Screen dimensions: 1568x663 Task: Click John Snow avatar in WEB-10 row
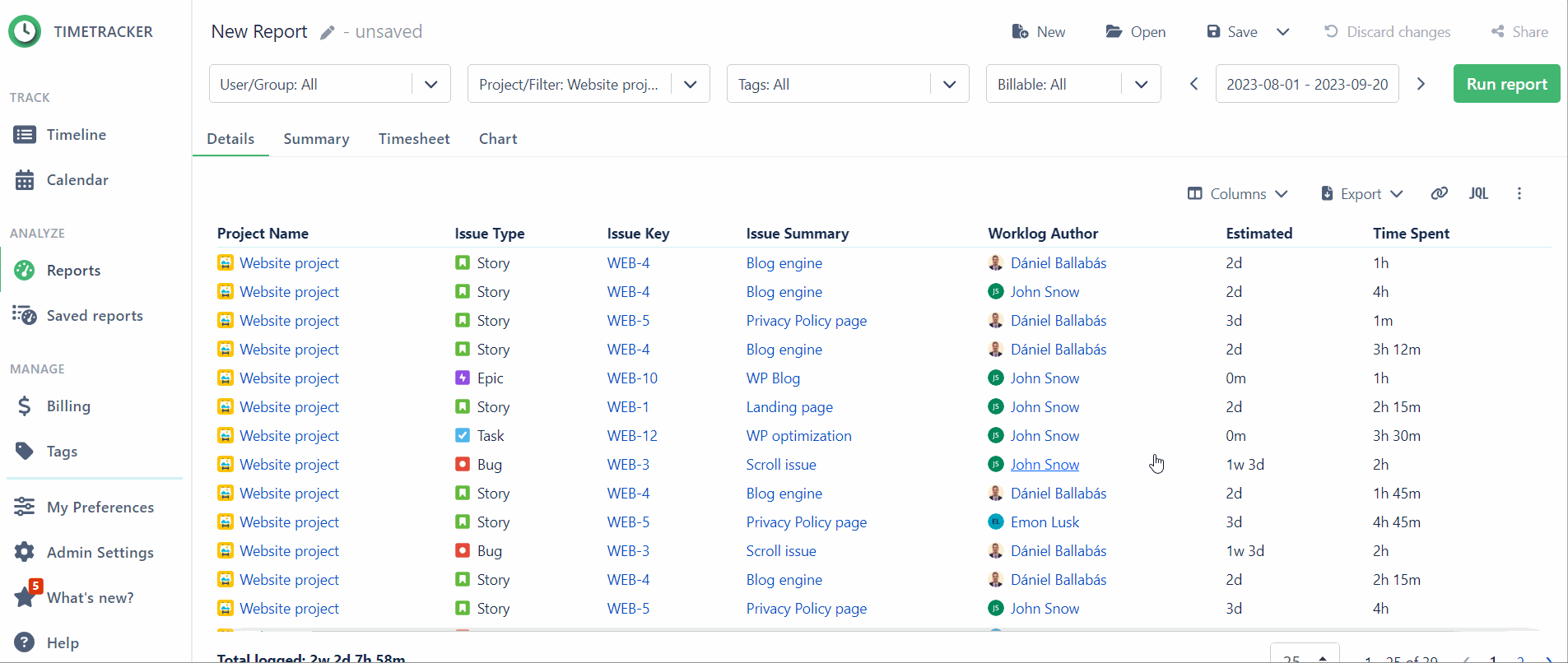coord(996,378)
